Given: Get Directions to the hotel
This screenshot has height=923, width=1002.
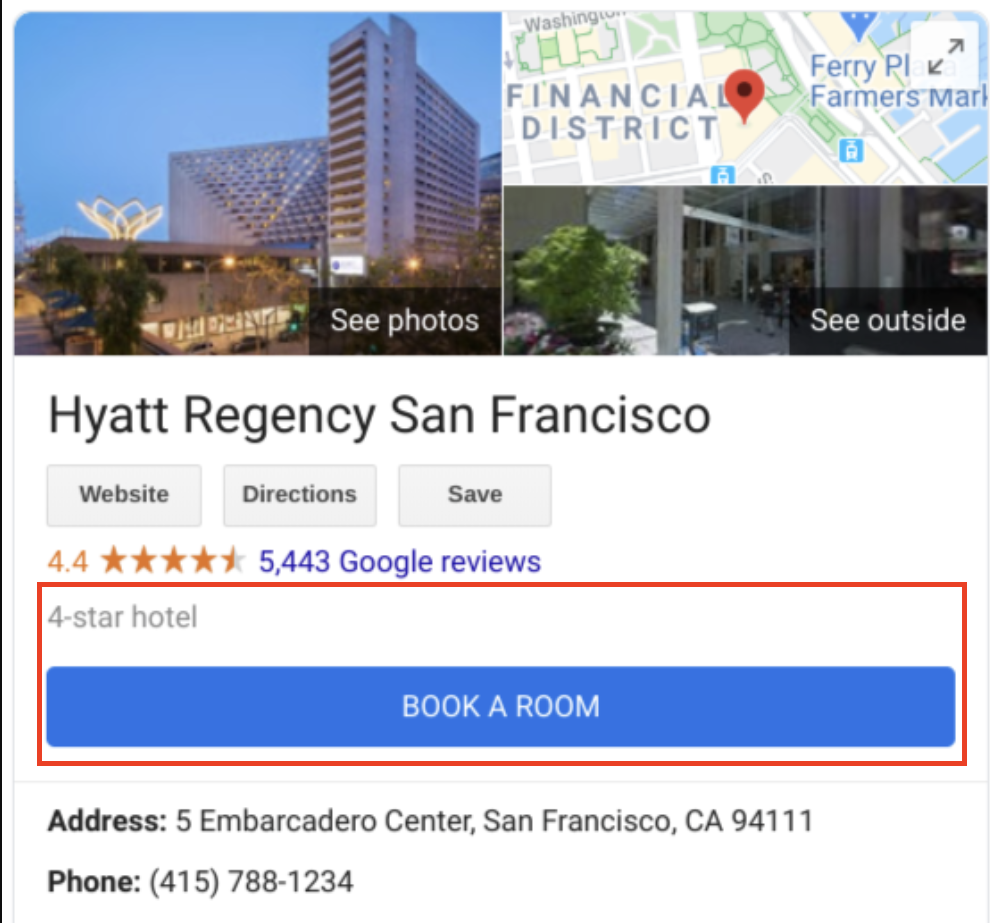Looking at the screenshot, I should pos(300,495).
